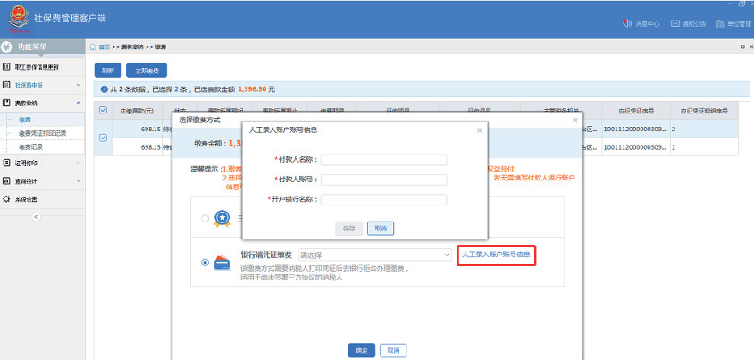Click 确定 in the payment method dialog

(x=361, y=350)
